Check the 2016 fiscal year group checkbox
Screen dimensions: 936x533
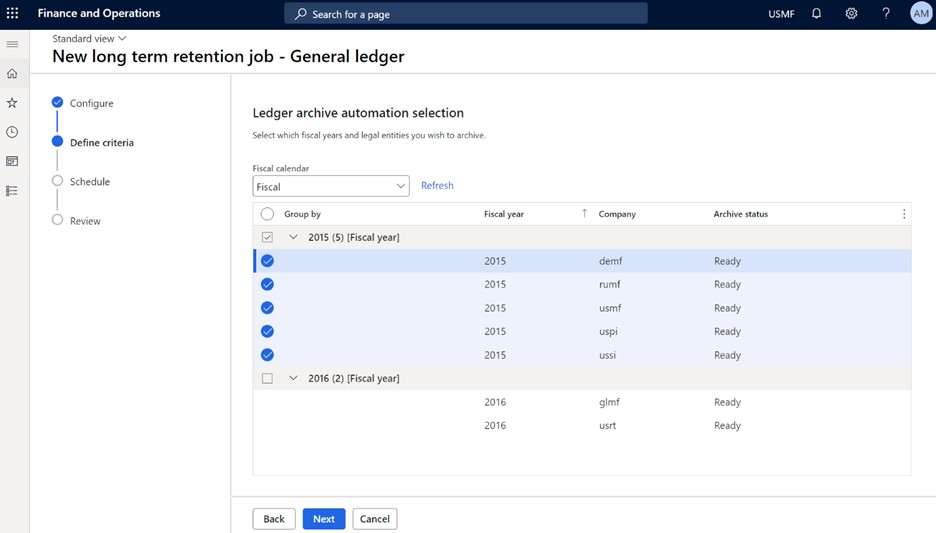pyautogui.click(x=267, y=379)
